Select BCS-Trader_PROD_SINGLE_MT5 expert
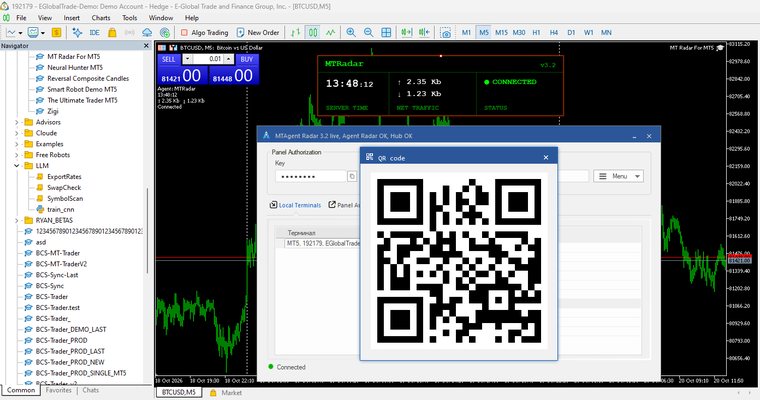The image size is (760, 400). point(80,373)
